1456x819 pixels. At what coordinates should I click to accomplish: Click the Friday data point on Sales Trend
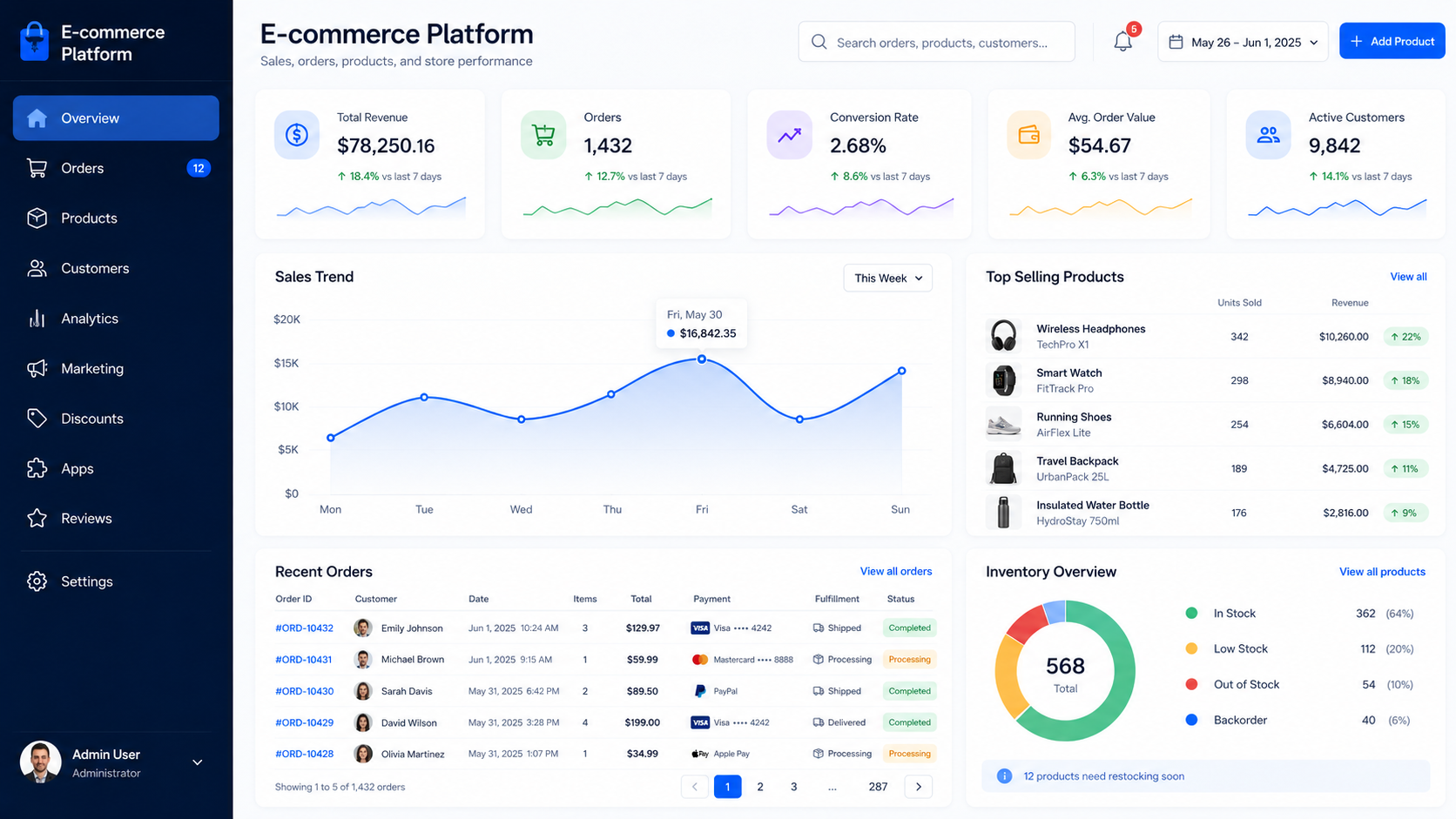pos(702,359)
